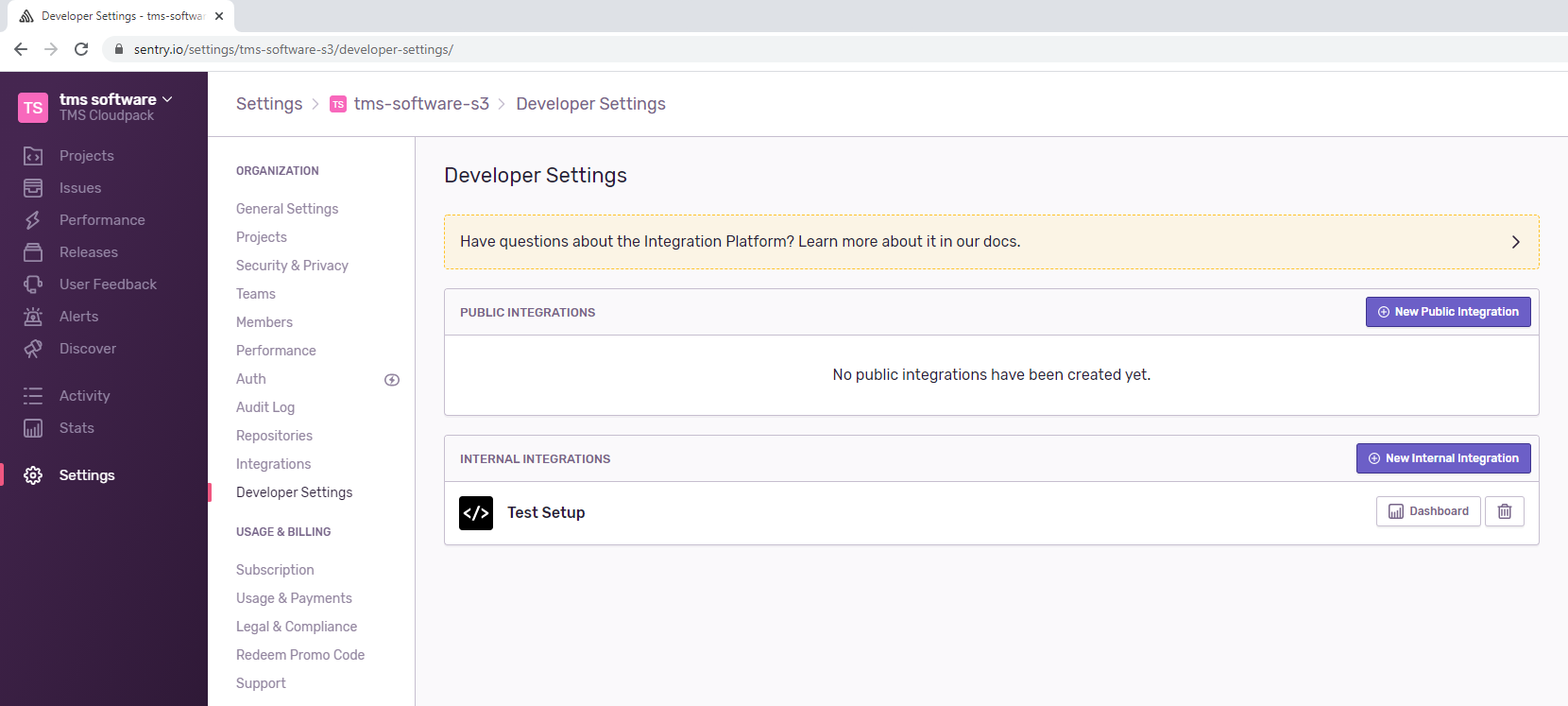
Task: Create a New Internal Integration
Action: 1442,458
